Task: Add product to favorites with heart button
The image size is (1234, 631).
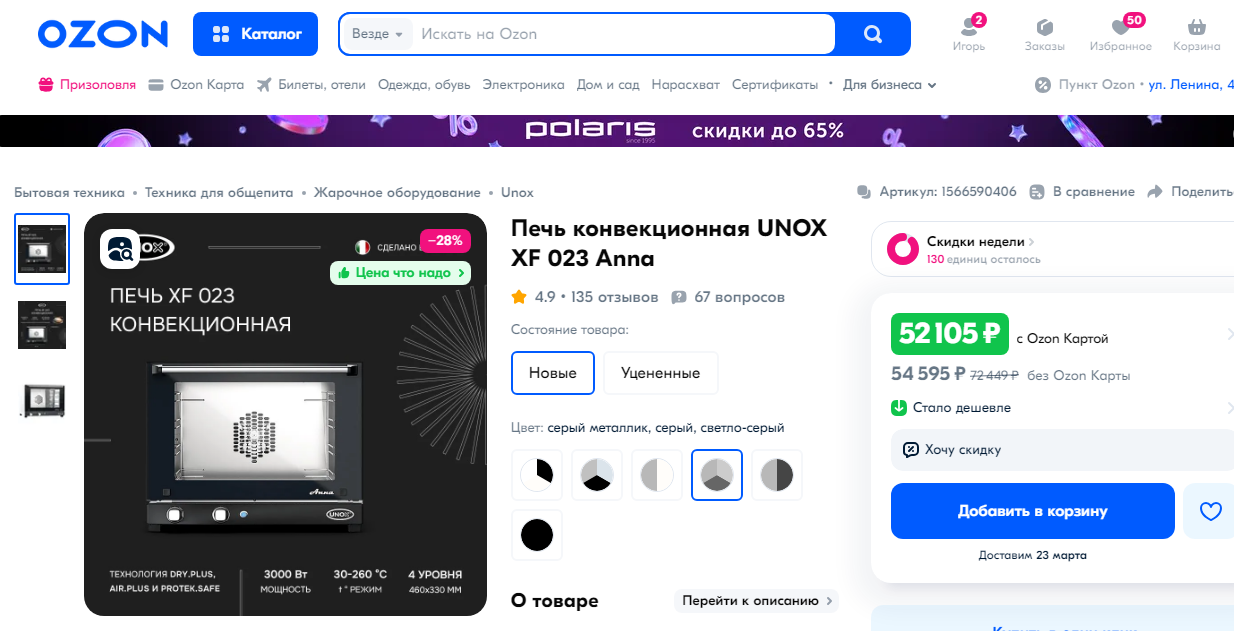Action: point(1210,511)
